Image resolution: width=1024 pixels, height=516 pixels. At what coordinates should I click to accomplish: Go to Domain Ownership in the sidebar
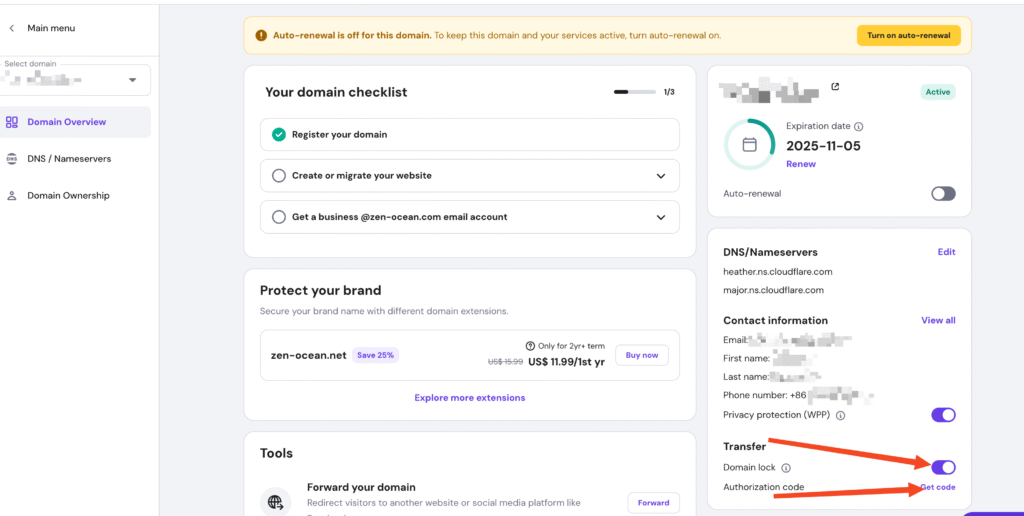(68, 196)
